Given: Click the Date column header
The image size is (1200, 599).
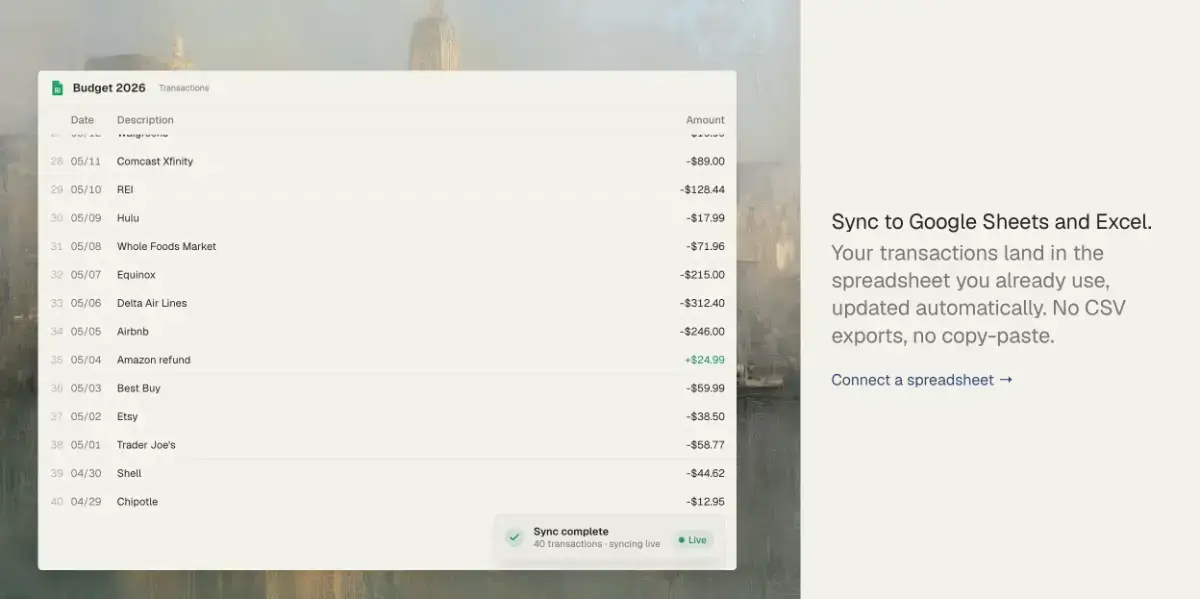Looking at the screenshot, I should [x=82, y=120].
